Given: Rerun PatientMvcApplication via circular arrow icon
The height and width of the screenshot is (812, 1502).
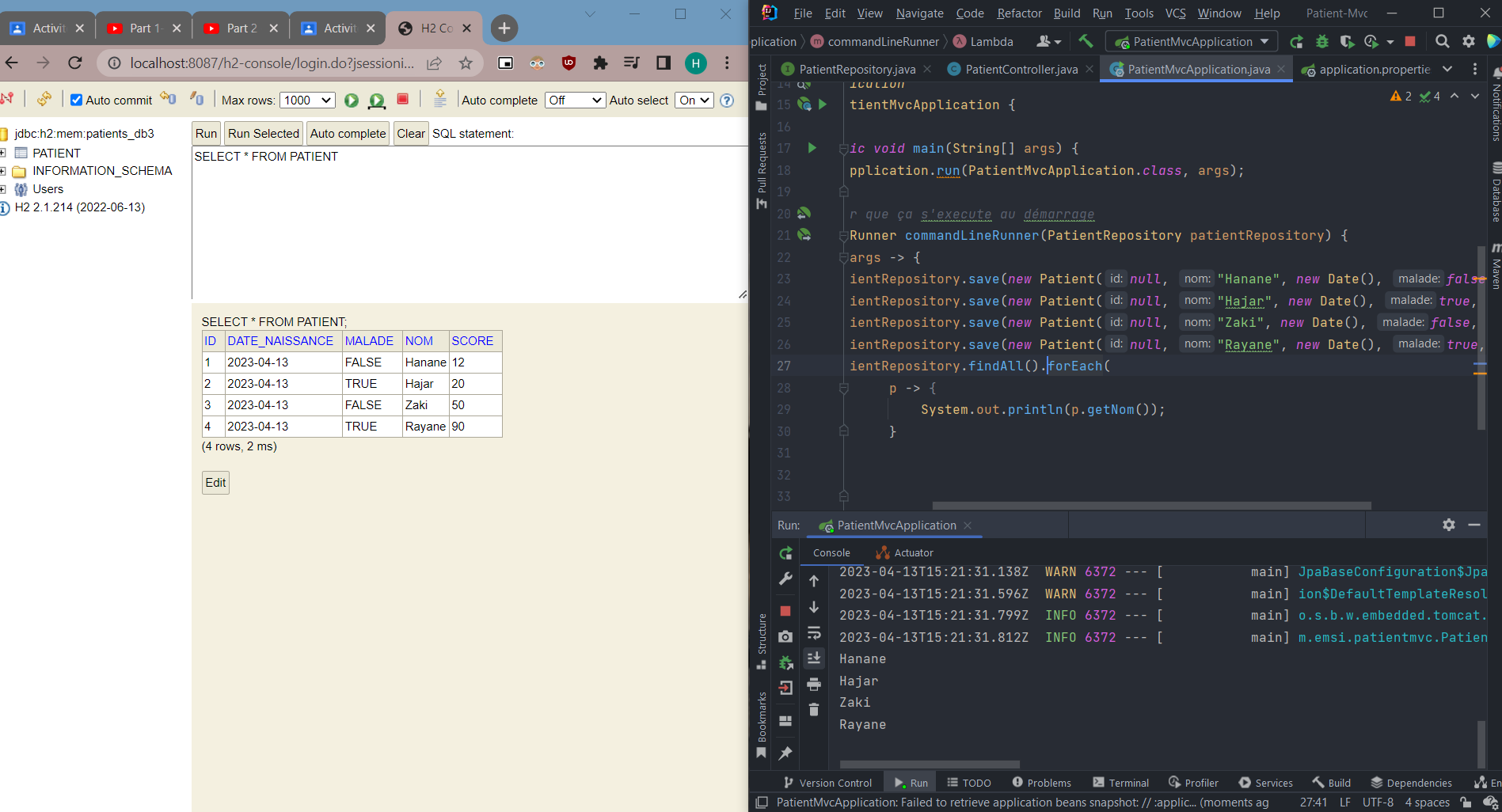Looking at the screenshot, I should click(785, 552).
